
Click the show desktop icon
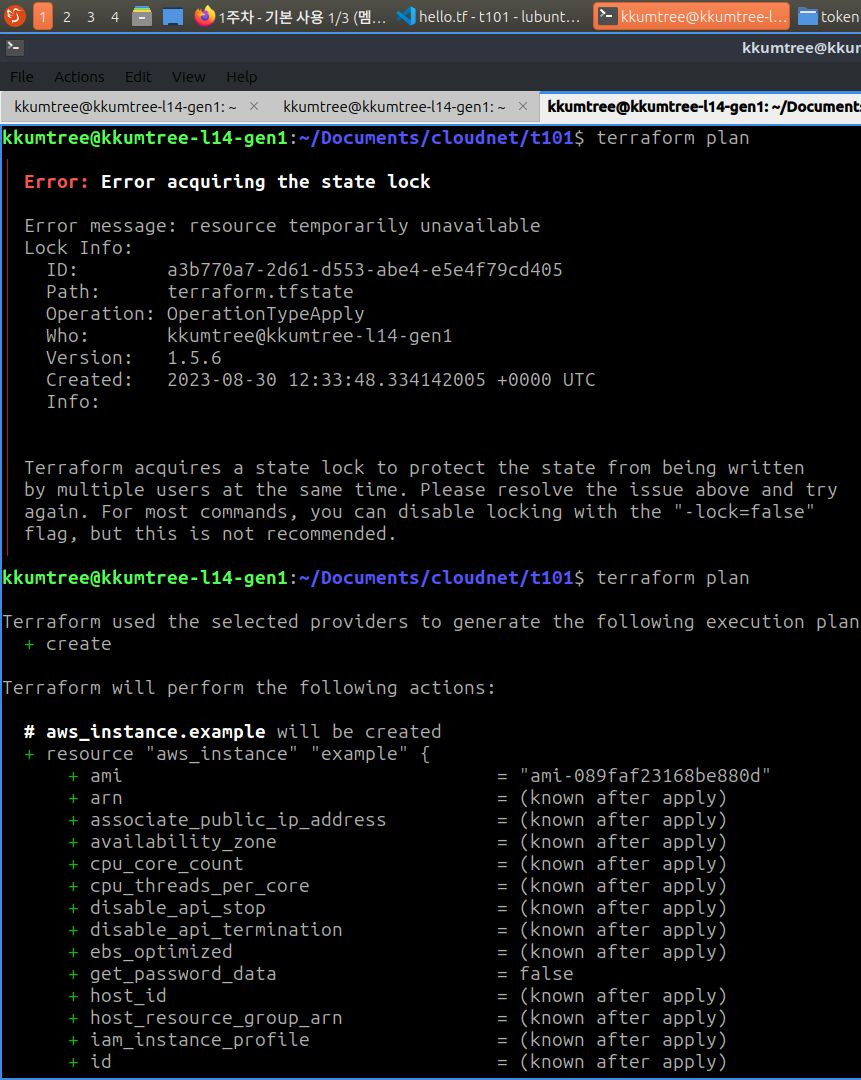coord(173,16)
